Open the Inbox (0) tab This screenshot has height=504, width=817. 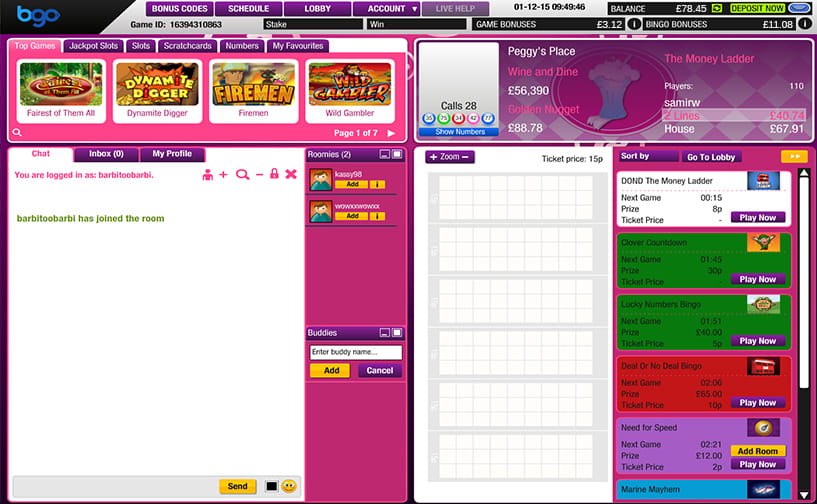coord(106,154)
